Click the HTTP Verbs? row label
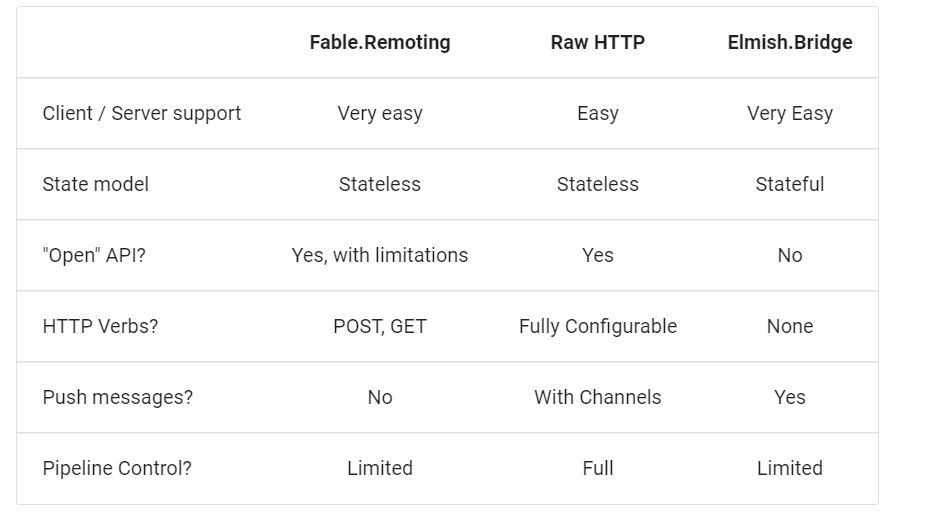 pos(100,326)
